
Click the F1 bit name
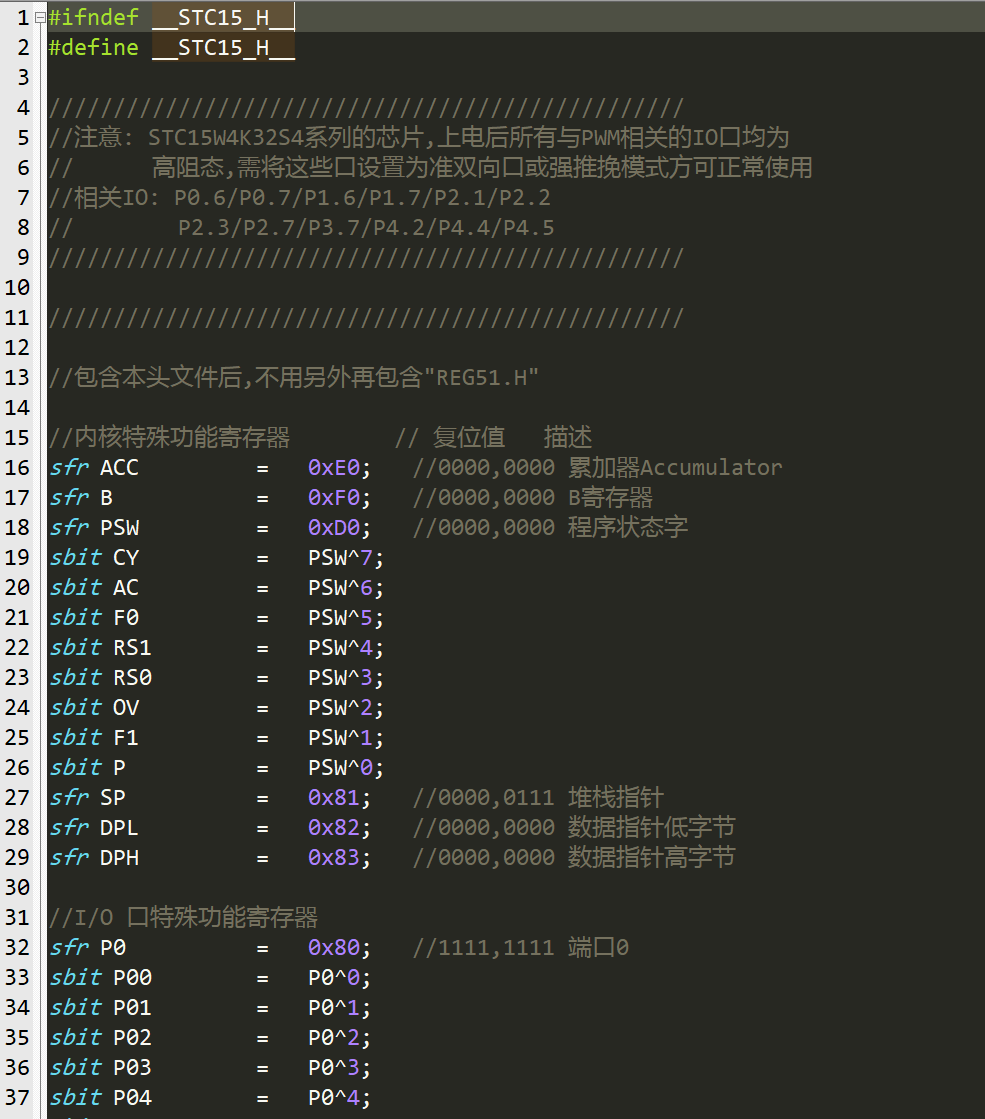[x=126, y=737]
